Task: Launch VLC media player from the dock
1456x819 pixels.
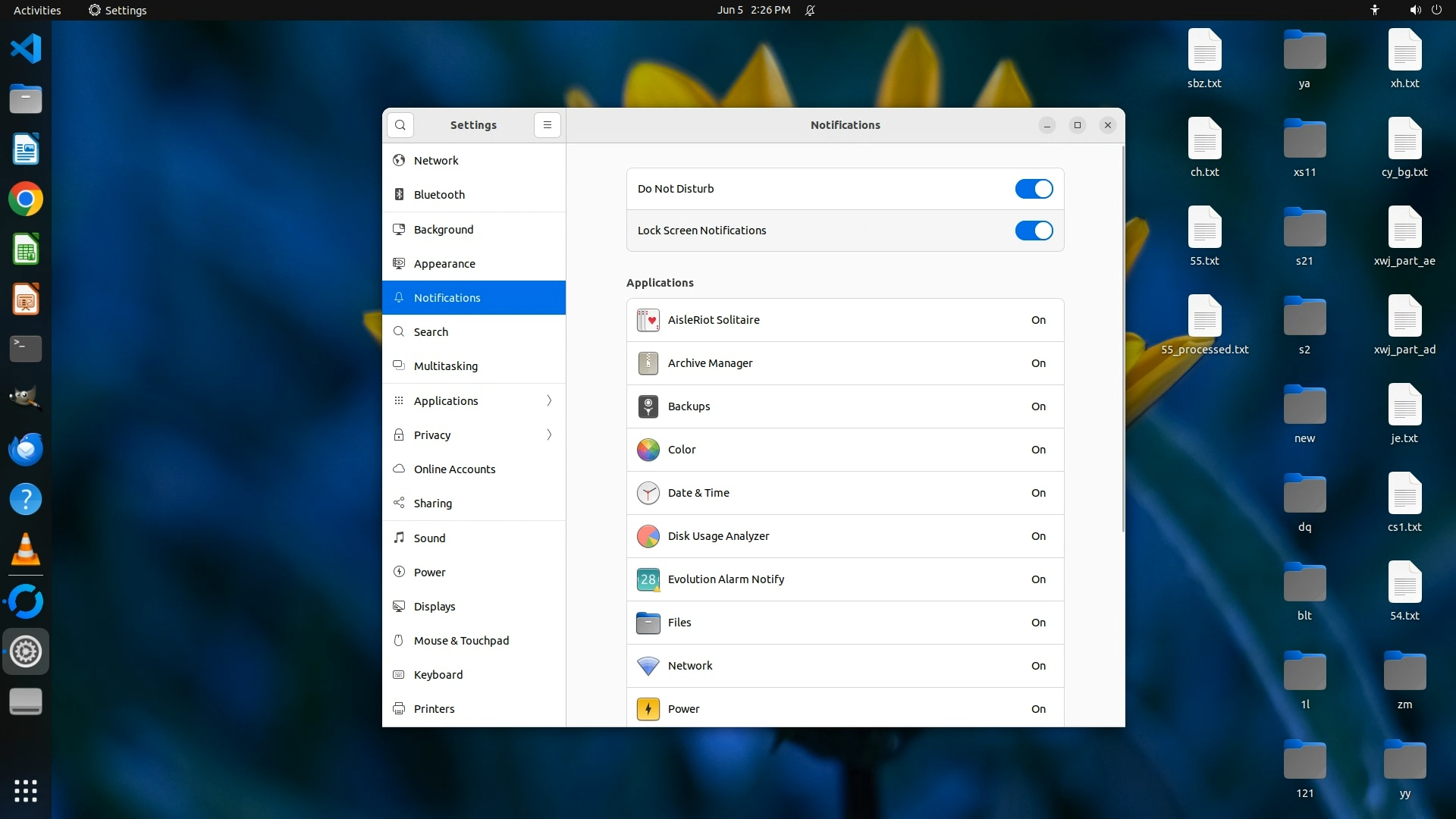Action: click(26, 550)
